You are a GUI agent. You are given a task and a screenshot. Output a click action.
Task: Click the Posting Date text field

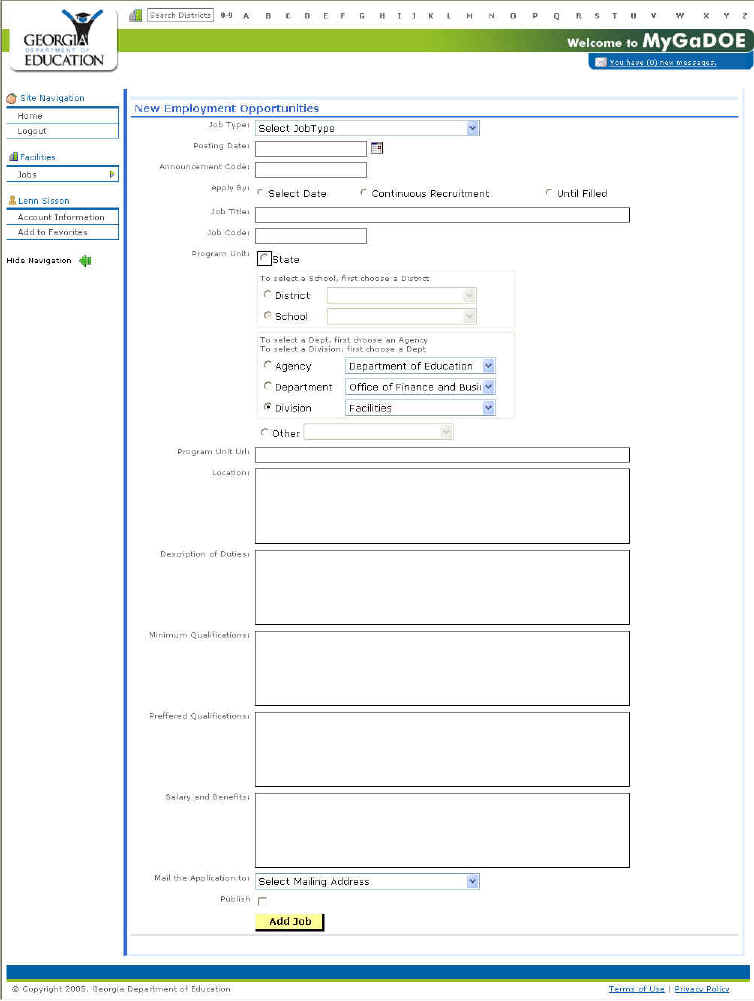click(x=311, y=149)
